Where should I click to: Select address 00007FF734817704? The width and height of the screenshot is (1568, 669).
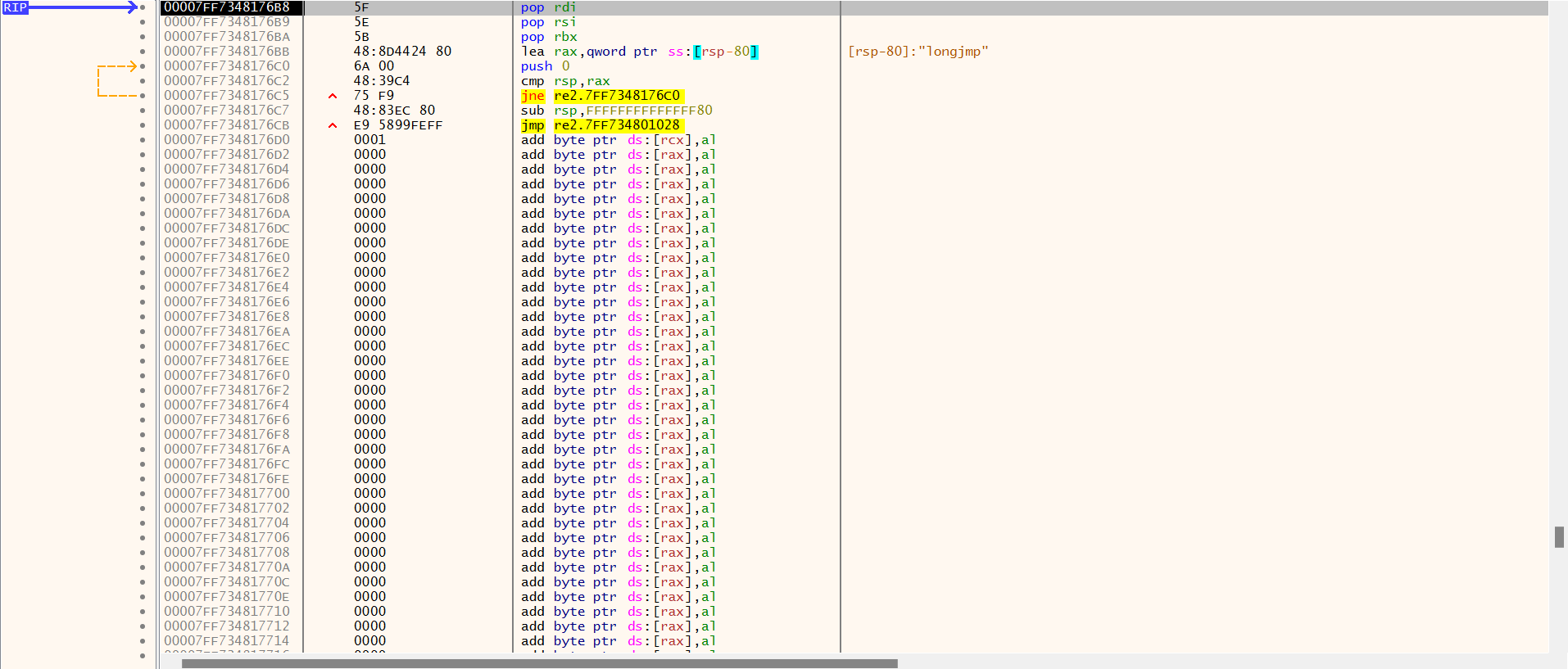(x=227, y=523)
